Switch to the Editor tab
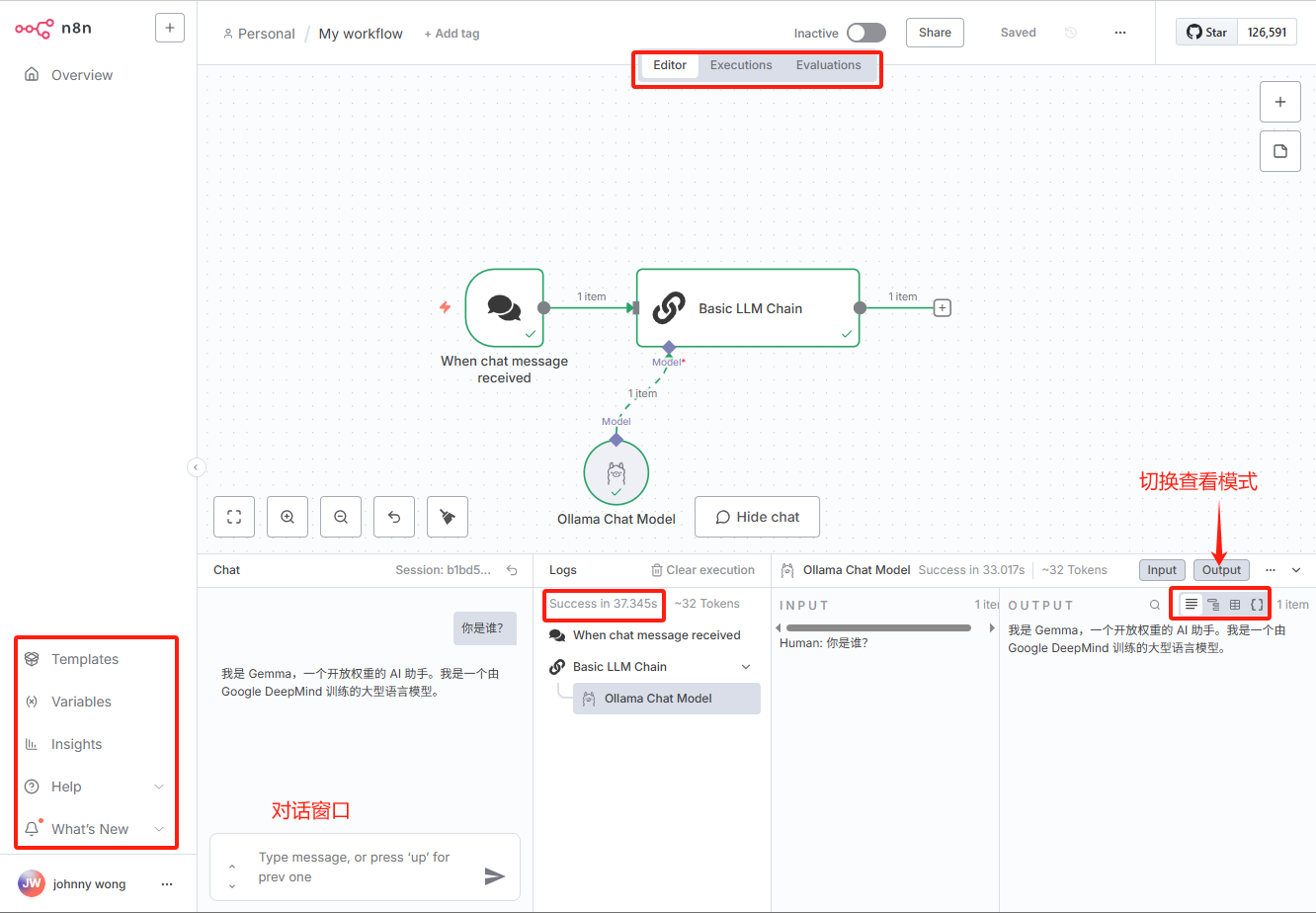 (x=670, y=65)
